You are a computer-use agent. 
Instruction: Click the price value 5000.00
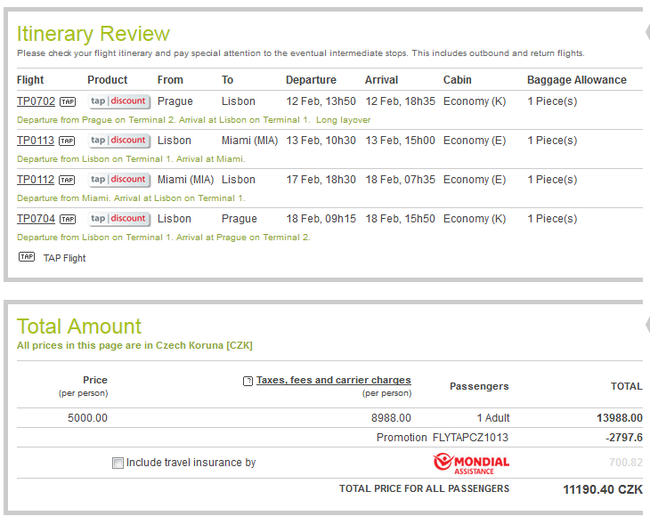click(x=87, y=418)
